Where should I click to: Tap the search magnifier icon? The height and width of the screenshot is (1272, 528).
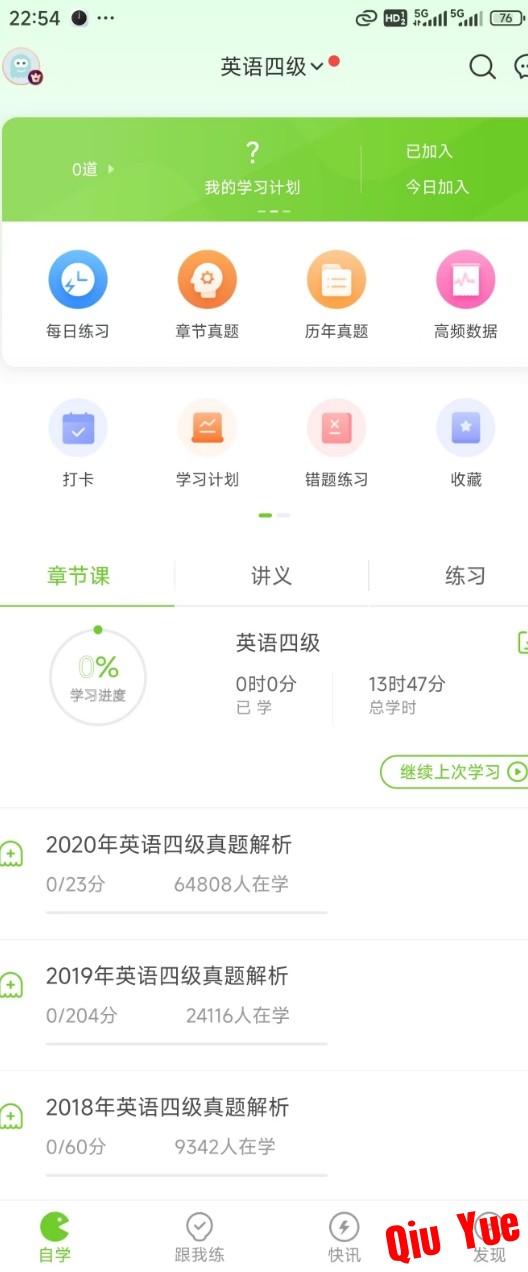tap(483, 67)
